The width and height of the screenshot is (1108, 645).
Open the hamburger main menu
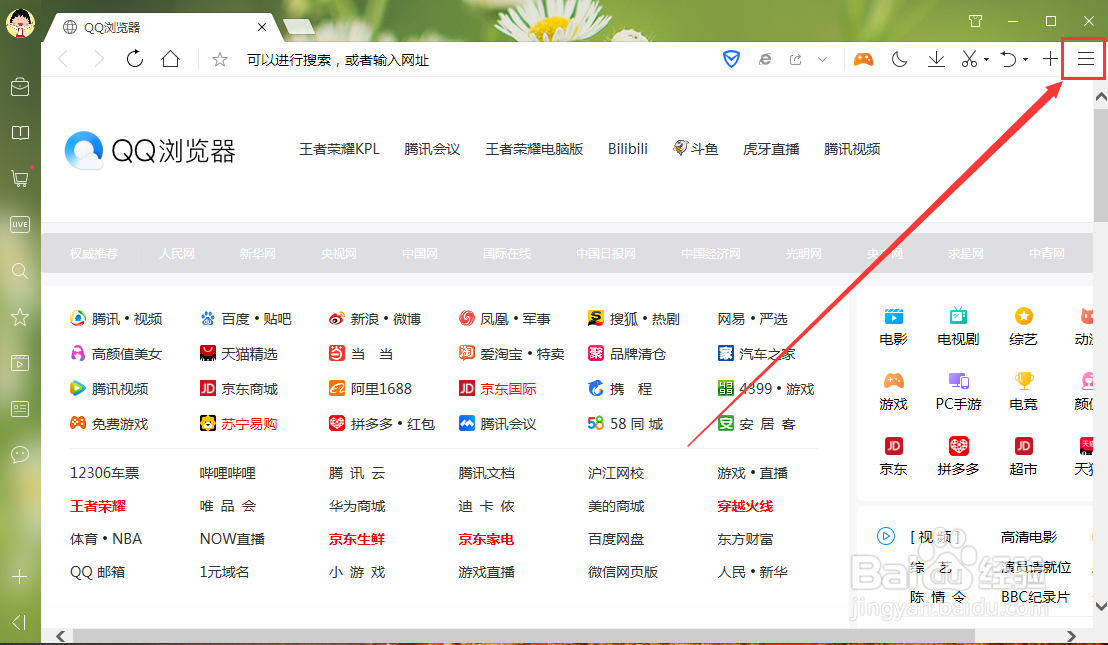pos(1085,59)
